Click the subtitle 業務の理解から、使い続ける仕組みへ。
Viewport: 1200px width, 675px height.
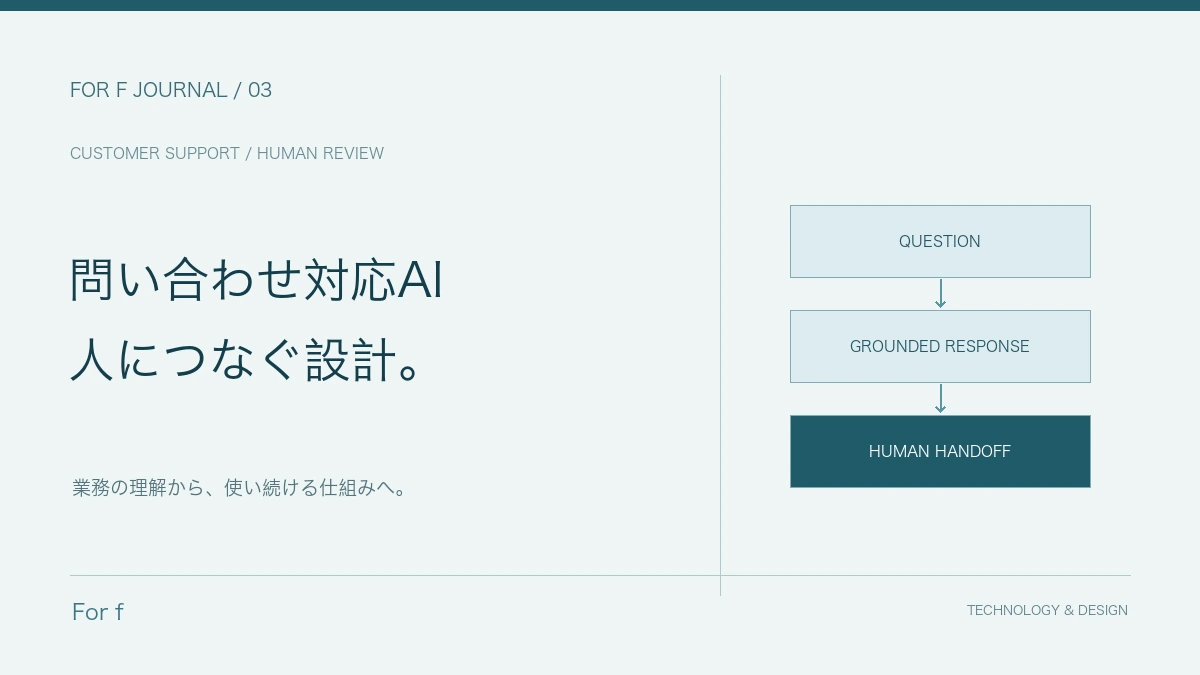239,488
